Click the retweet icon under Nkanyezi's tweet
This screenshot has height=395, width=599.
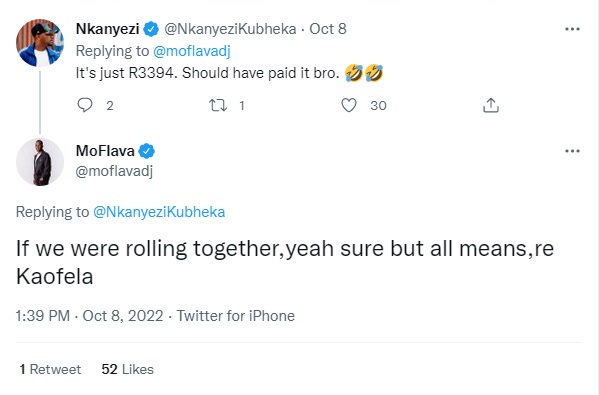click(218, 105)
